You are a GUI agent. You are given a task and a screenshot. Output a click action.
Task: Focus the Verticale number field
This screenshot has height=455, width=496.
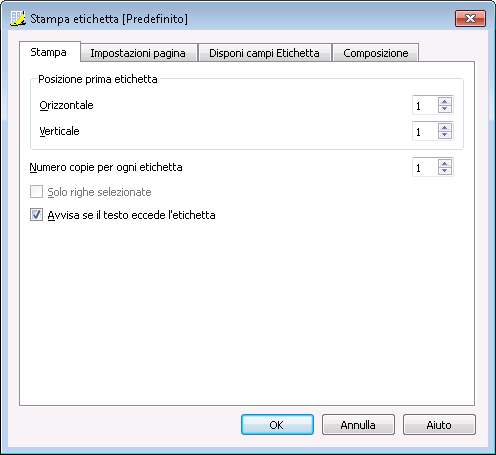[x=425, y=131]
